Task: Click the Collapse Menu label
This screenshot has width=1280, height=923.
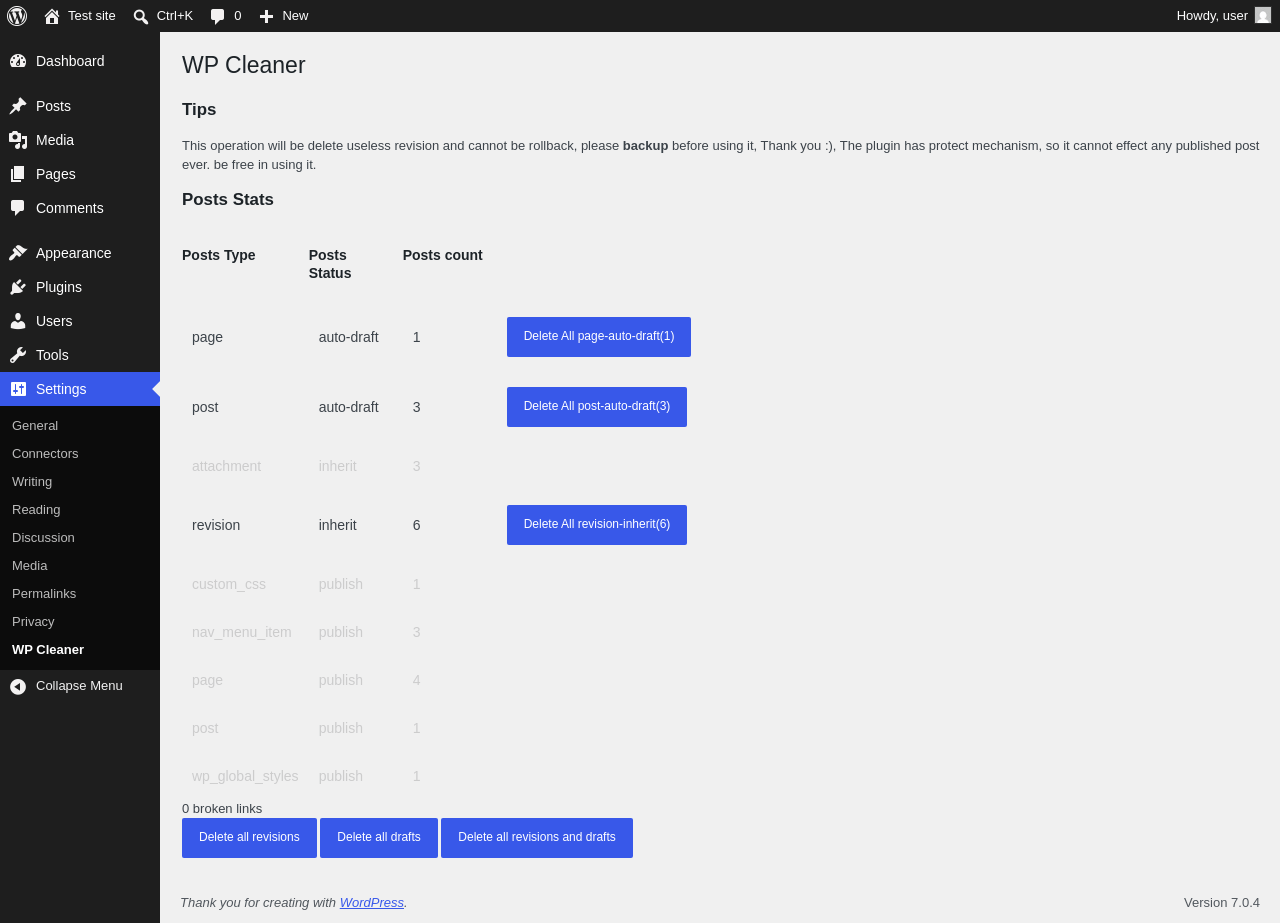Action: point(79,686)
